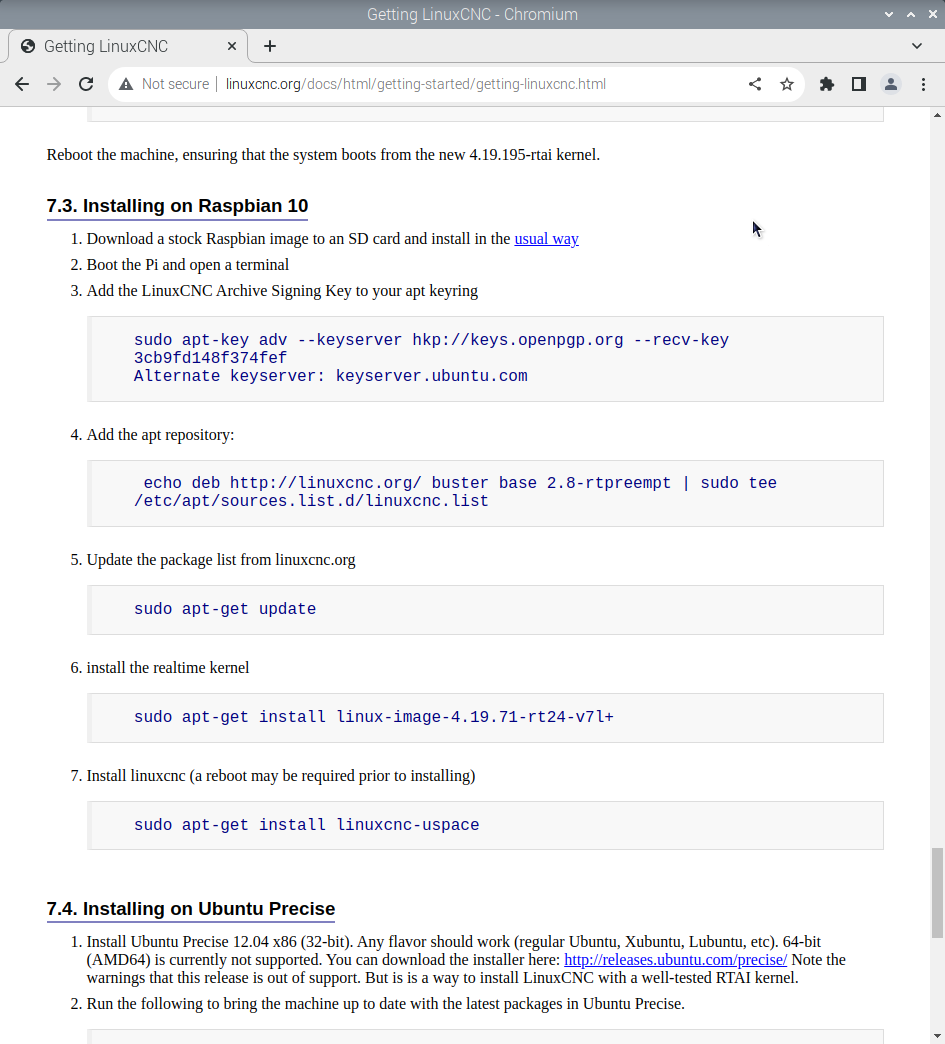Open the Not secure site information
This screenshot has height=1044, width=945.
coord(164,84)
